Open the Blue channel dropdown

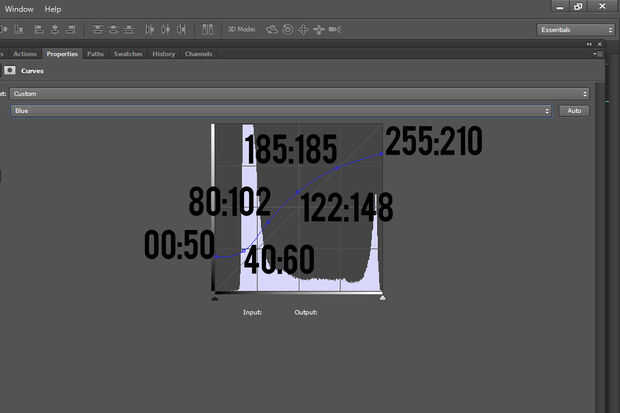(281, 111)
